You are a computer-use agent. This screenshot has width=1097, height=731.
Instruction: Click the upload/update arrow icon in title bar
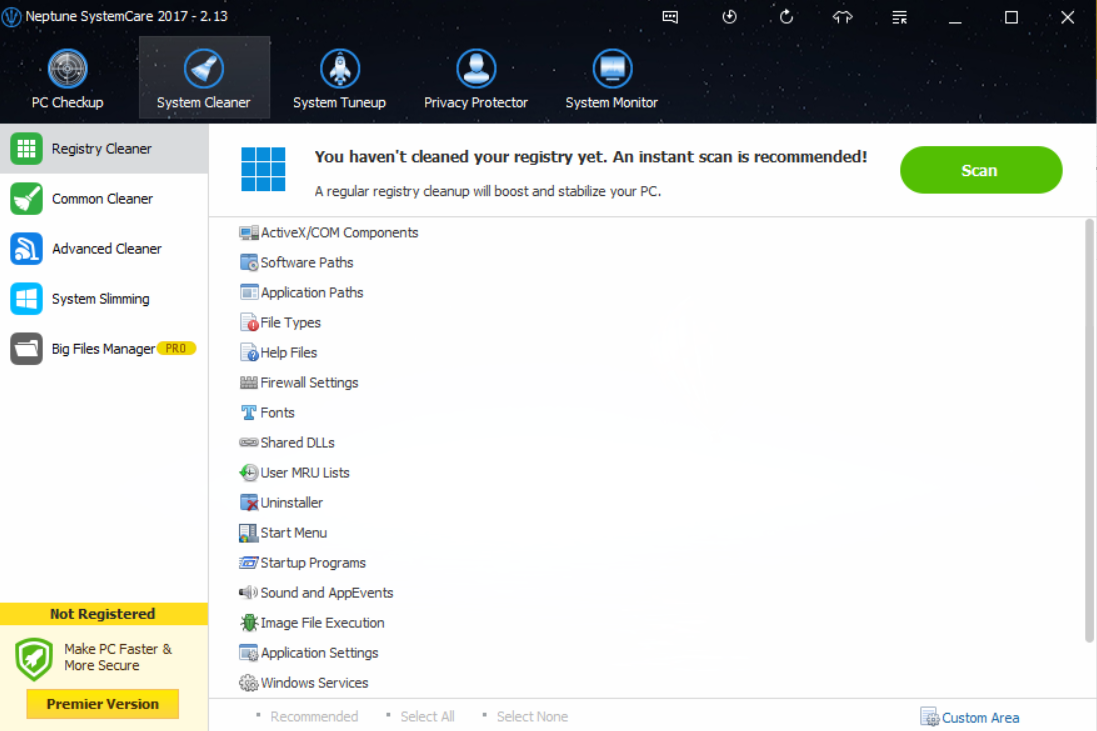pos(843,17)
